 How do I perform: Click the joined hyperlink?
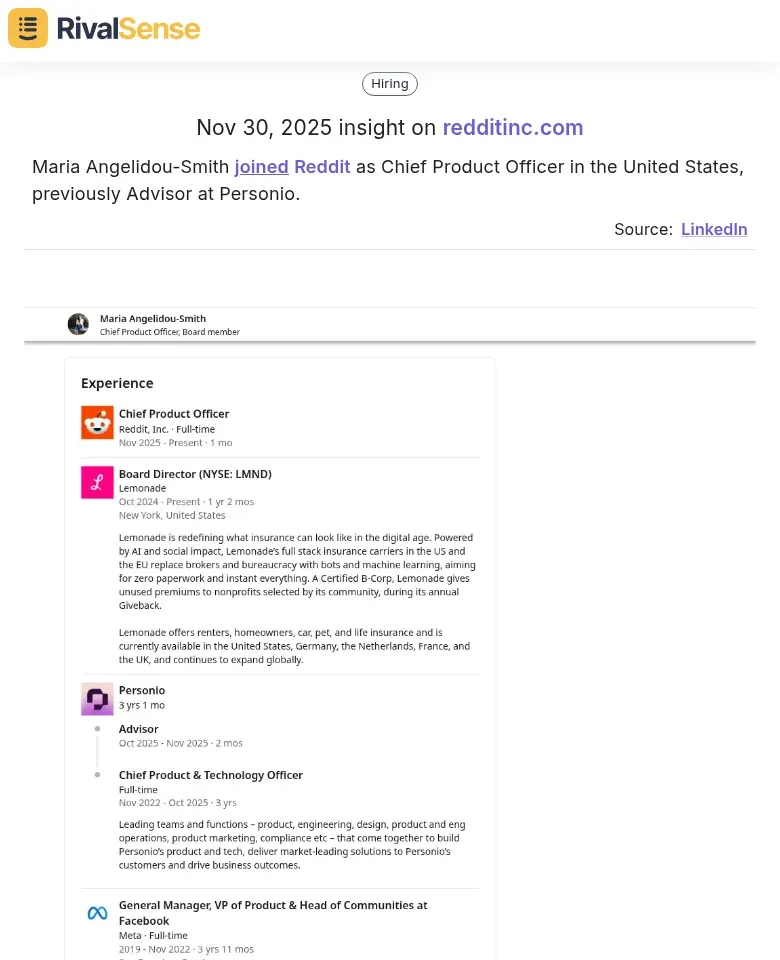[x=261, y=167]
